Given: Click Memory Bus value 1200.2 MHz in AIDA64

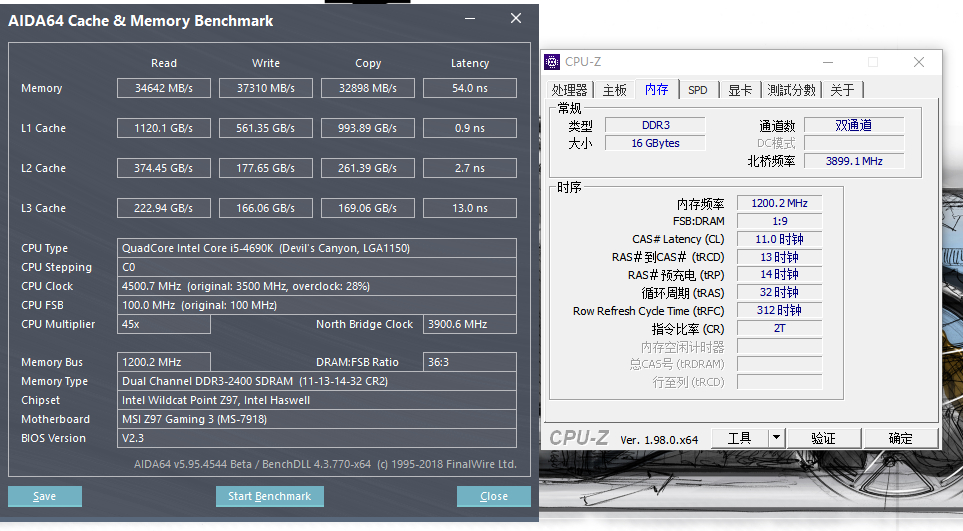Looking at the screenshot, I should [164, 362].
